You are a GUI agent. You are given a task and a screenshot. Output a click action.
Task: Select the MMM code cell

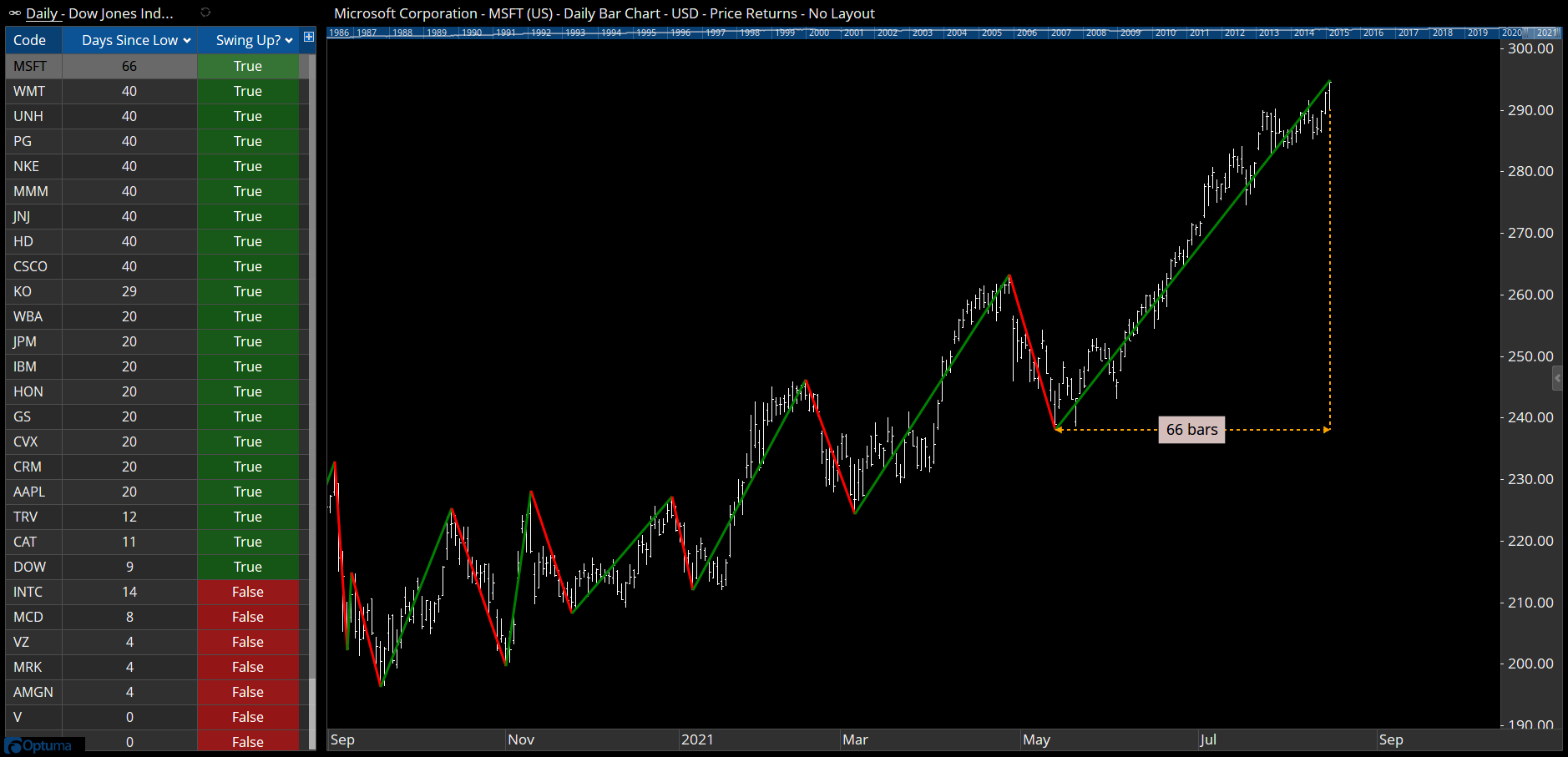tap(33, 191)
